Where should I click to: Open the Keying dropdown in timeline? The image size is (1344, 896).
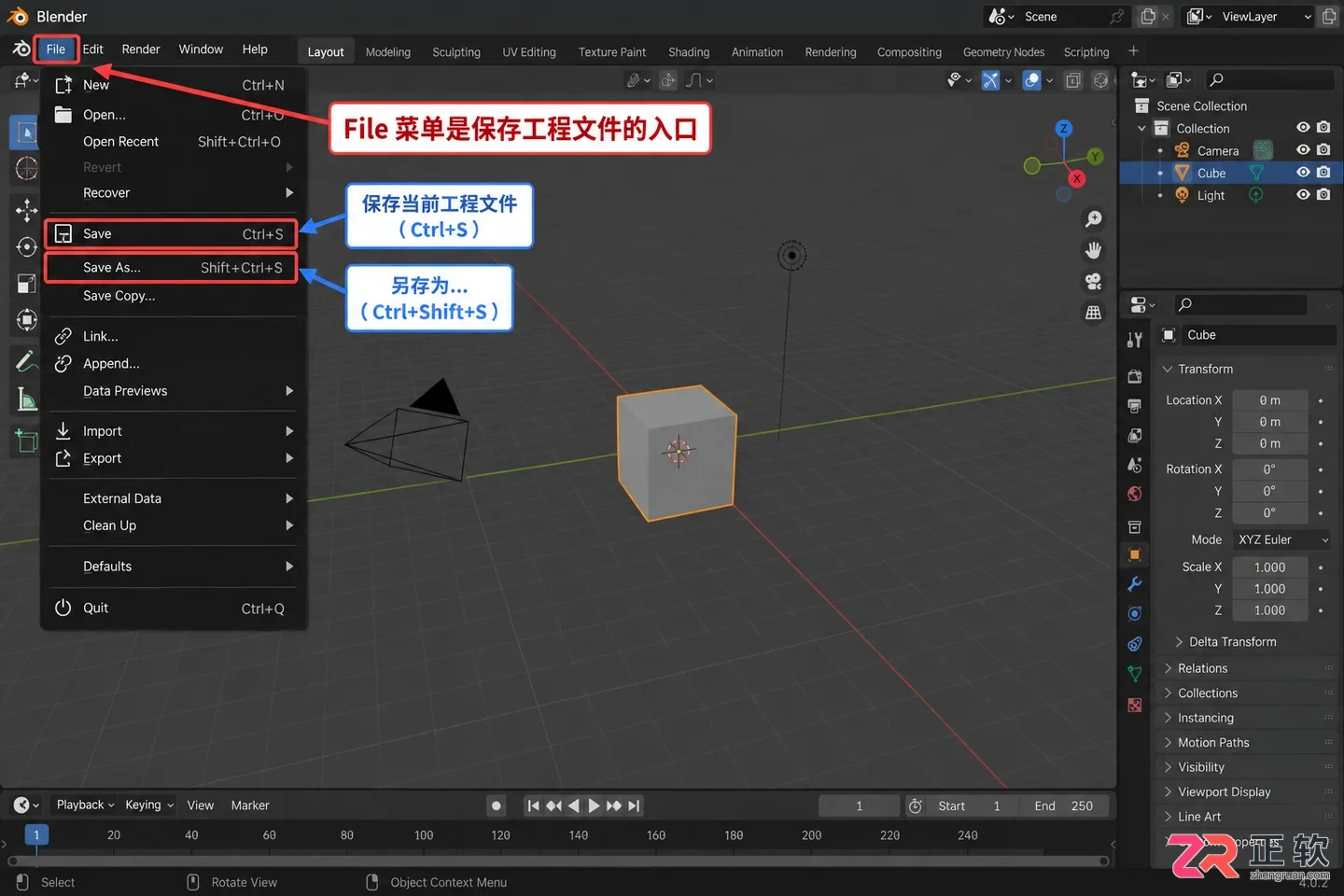149,805
